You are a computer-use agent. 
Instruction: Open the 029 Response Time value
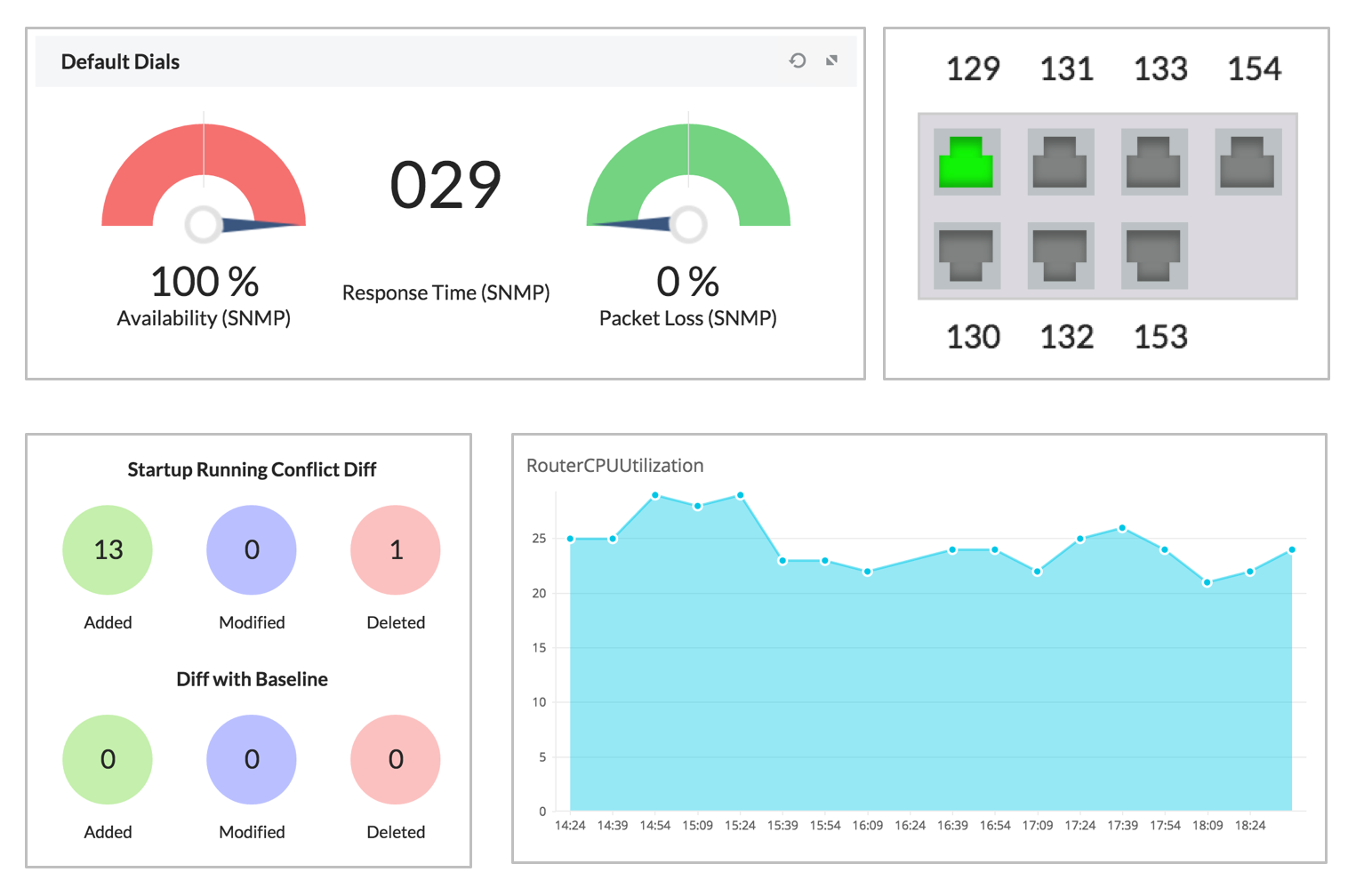445,186
